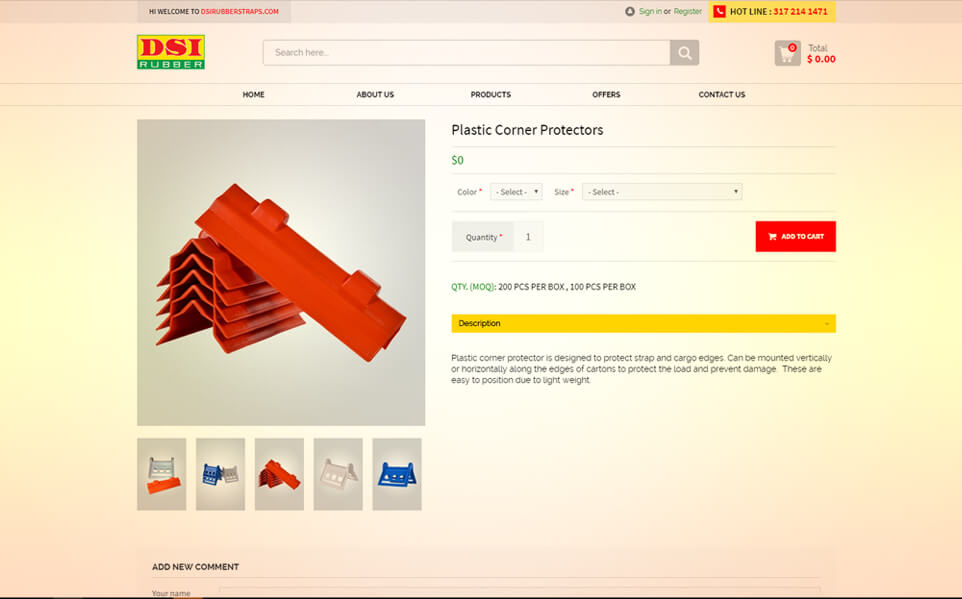Click the Search here input field
This screenshot has width=962, height=599.
(466, 53)
